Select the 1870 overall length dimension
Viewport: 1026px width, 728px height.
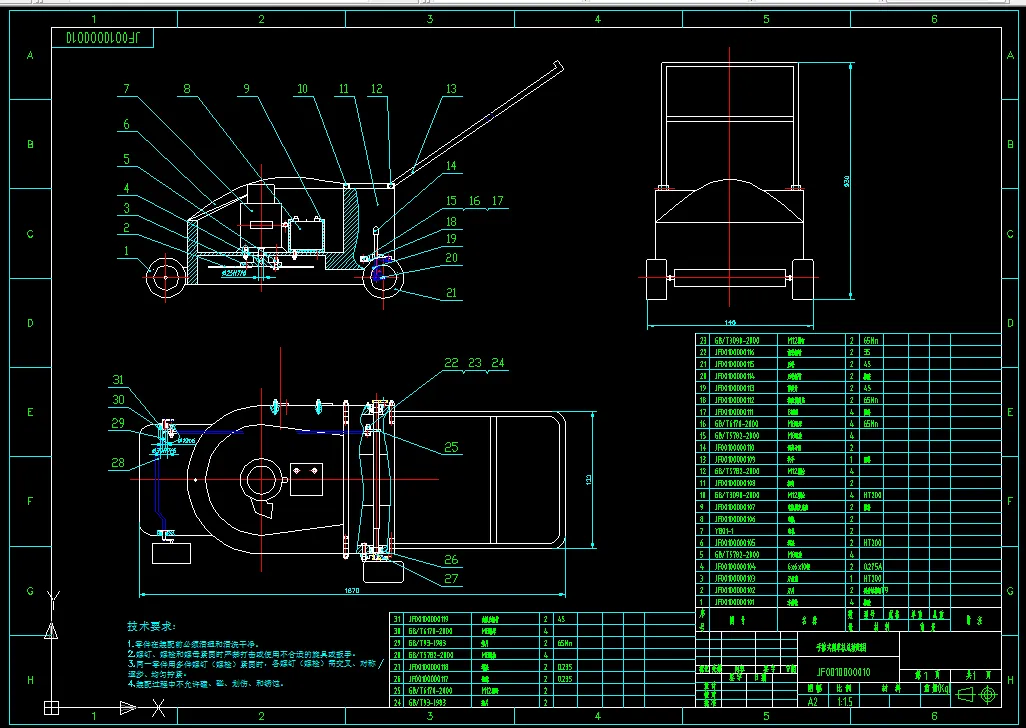coord(352,591)
